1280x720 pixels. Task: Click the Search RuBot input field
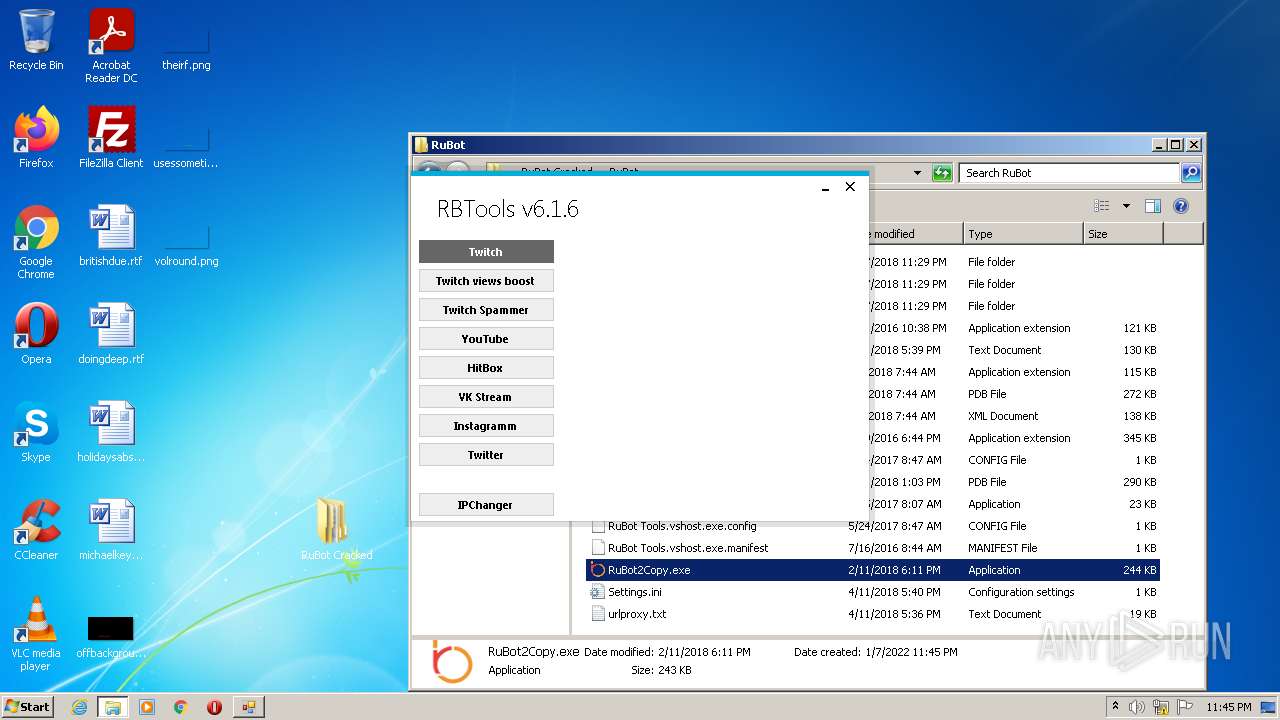click(1069, 173)
